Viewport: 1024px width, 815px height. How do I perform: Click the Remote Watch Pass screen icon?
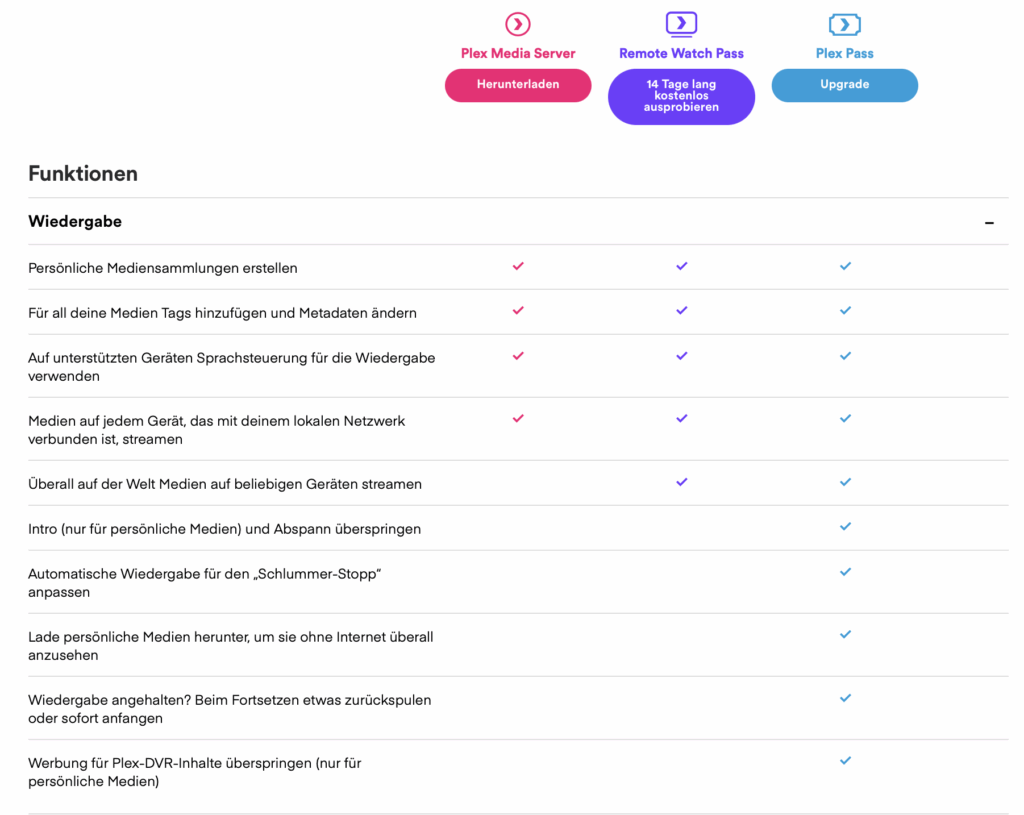point(681,24)
